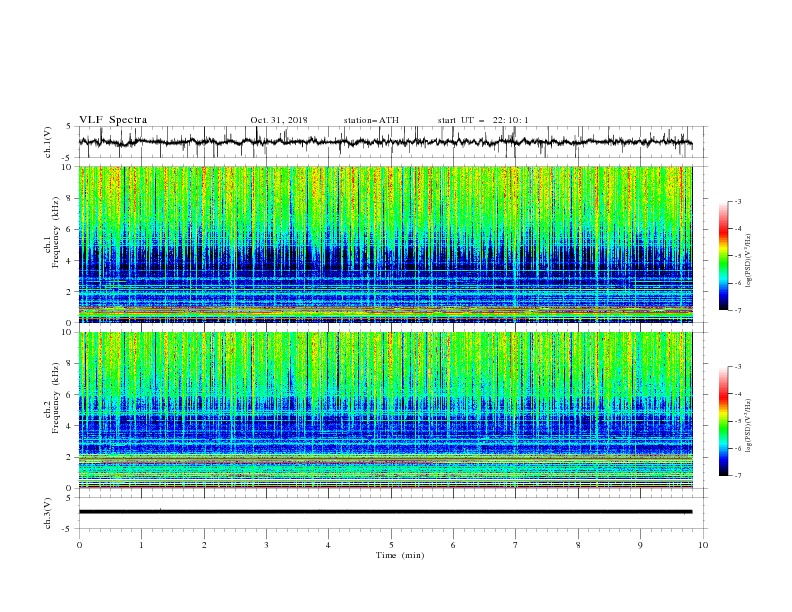Click inside the ch.2 frequency spectrogram
Viewport: 792px width, 612px height.
coord(385,410)
